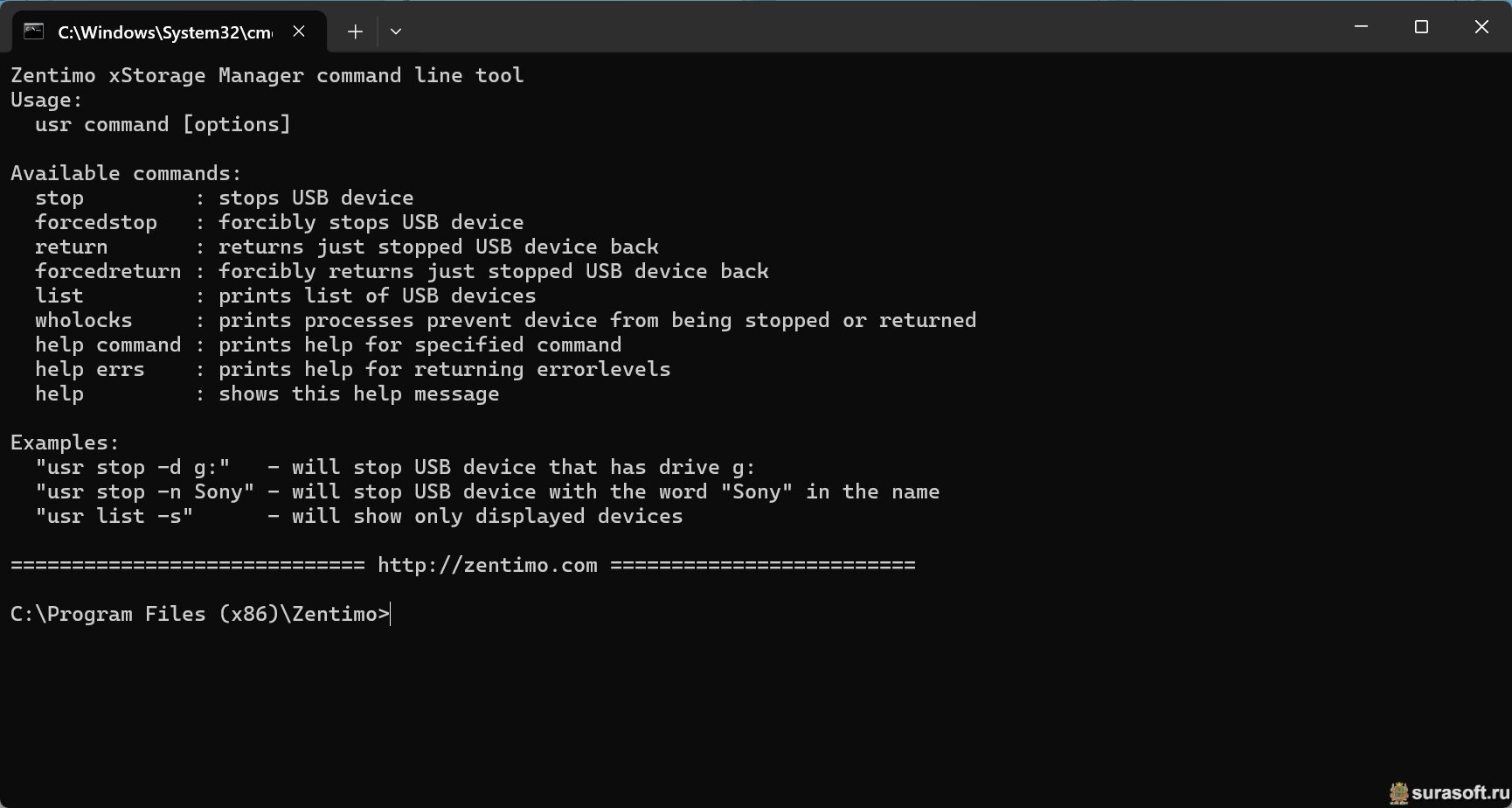Minimize the terminal window
This screenshot has height=808, width=1512.
pos(1361,27)
